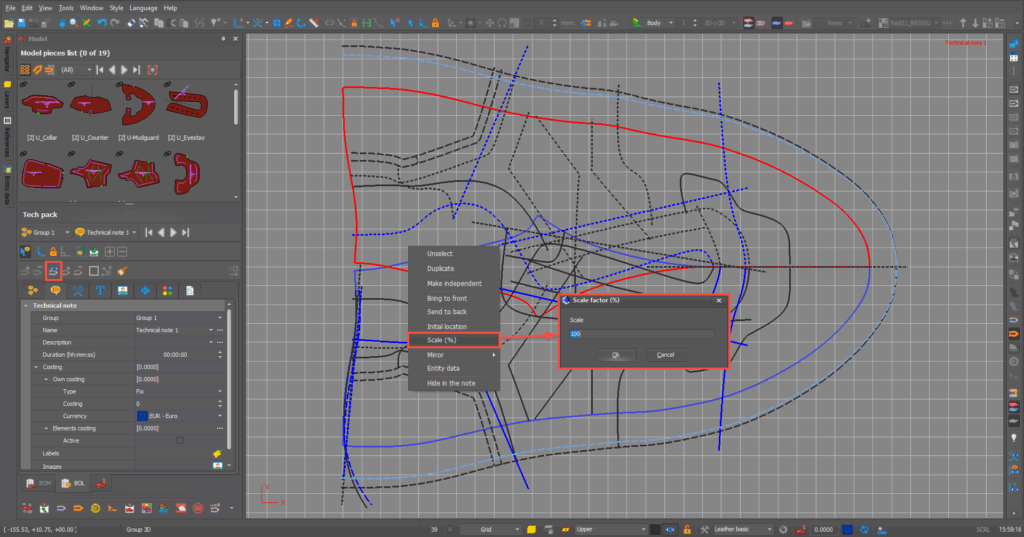The width and height of the screenshot is (1024, 537).
Task: Open the Type dropdown set to Fix
Action: 217,391
